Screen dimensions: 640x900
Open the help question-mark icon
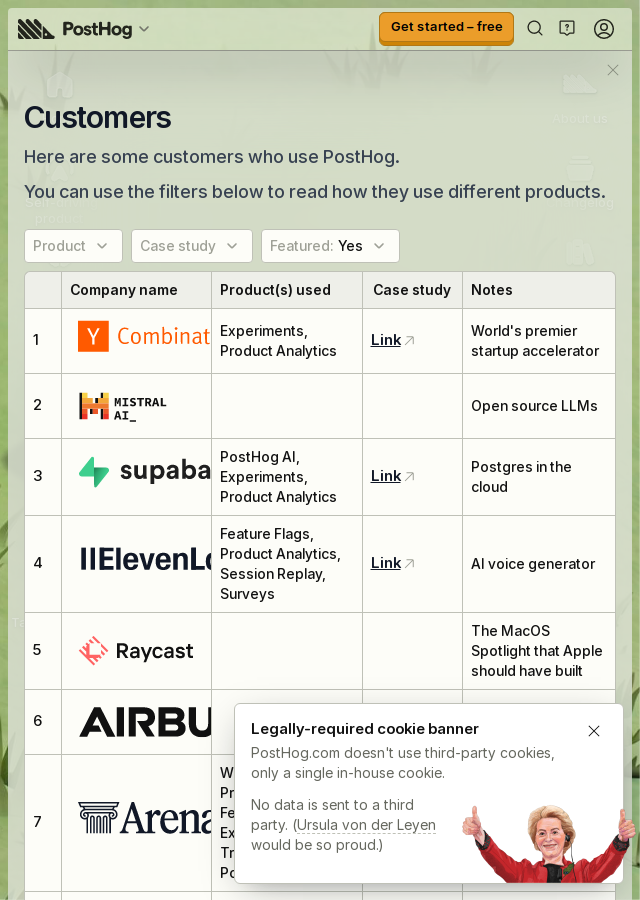(567, 28)
